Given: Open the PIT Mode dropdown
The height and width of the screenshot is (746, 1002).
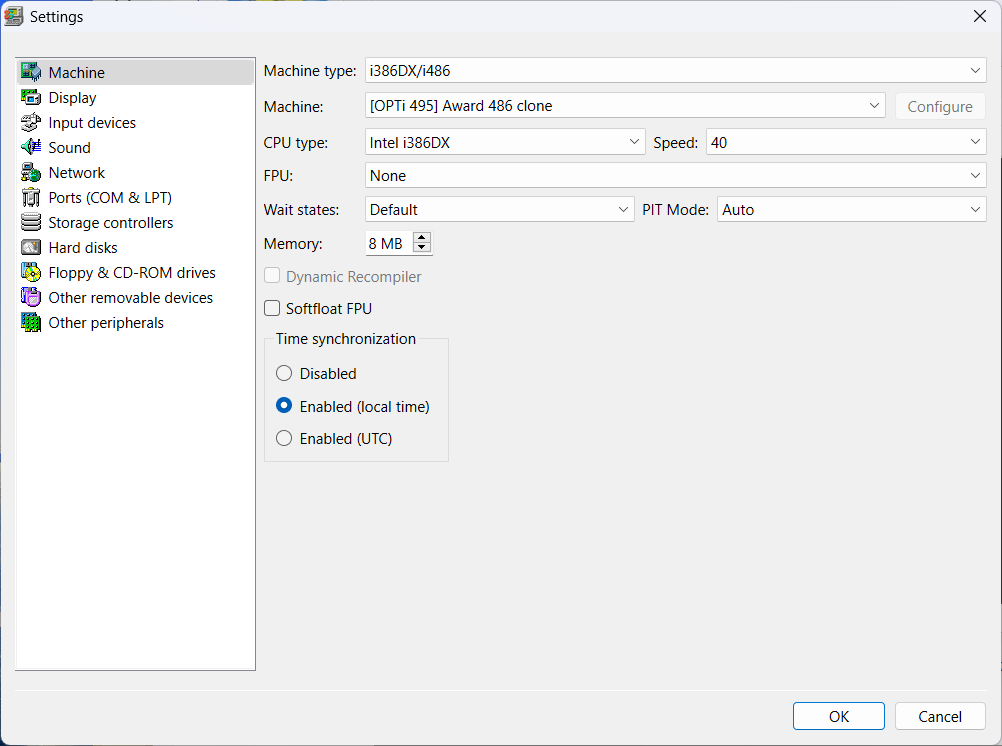Looking at the screenshot, I should (x=851, y=210).
